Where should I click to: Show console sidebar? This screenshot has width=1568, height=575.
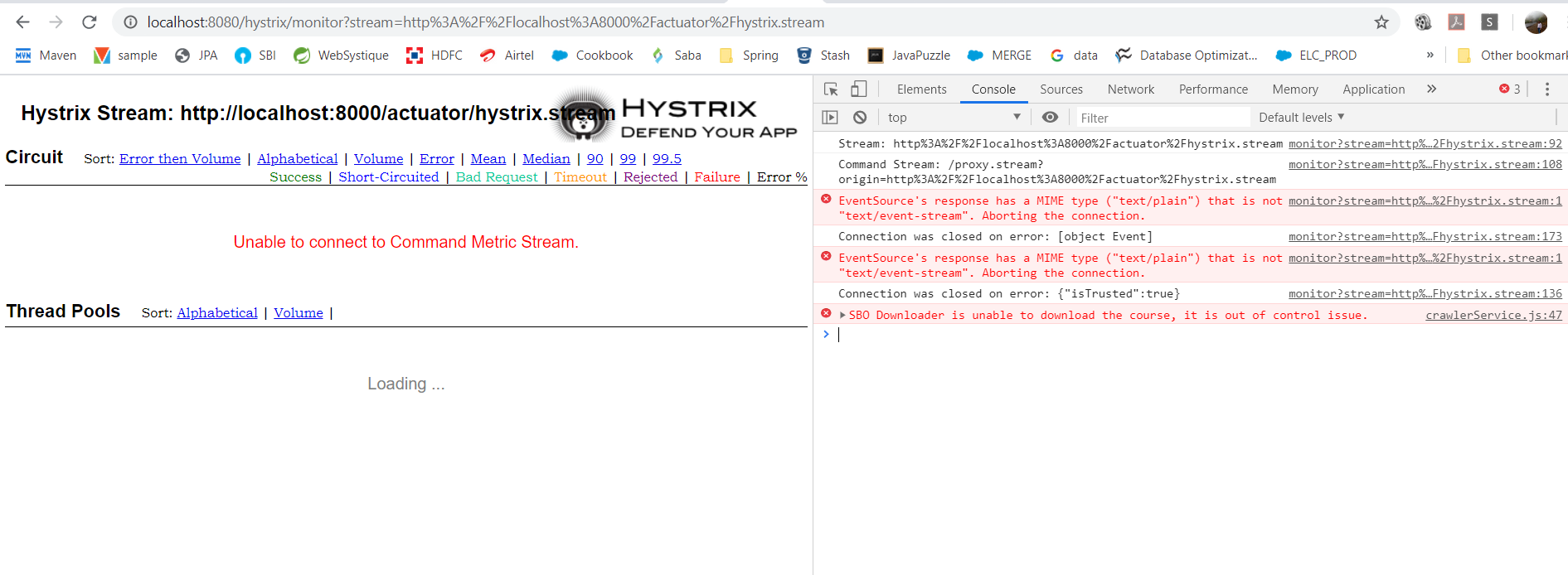pyautogui.click(x=830, y=118)
